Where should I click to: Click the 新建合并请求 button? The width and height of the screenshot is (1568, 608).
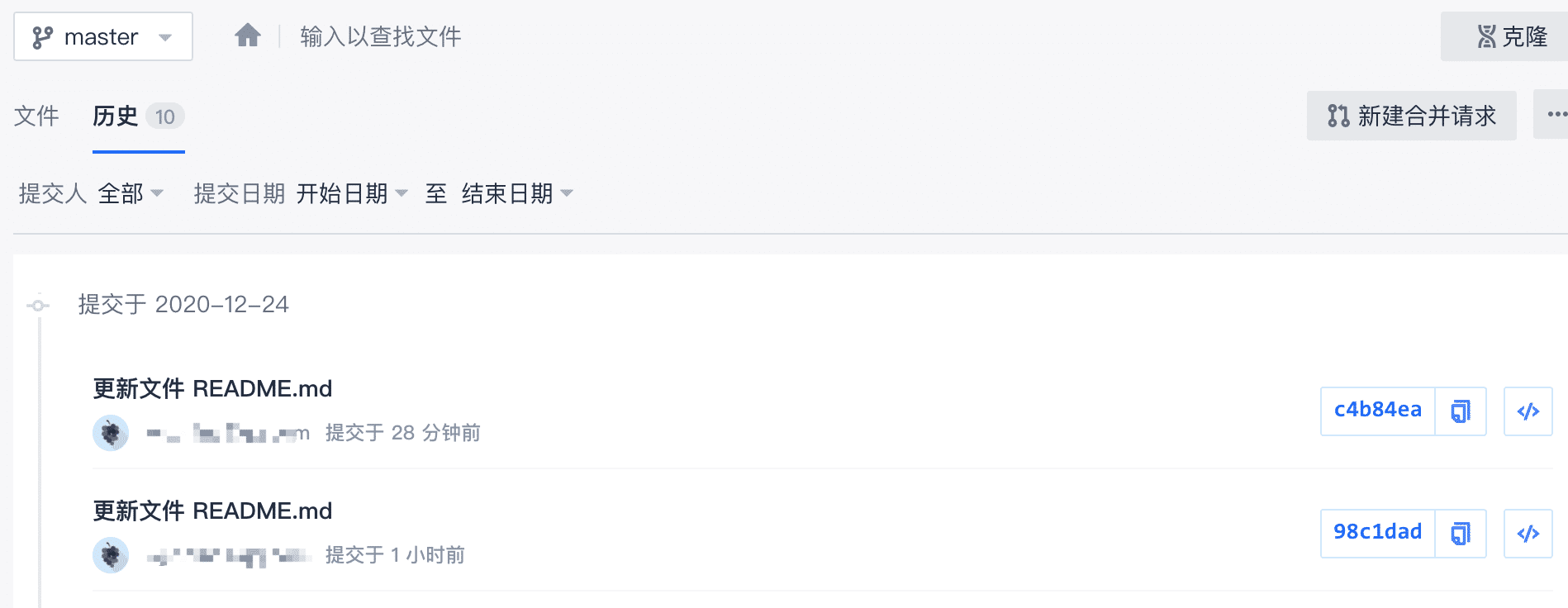pyautogui.click(x=1411, y=116)
